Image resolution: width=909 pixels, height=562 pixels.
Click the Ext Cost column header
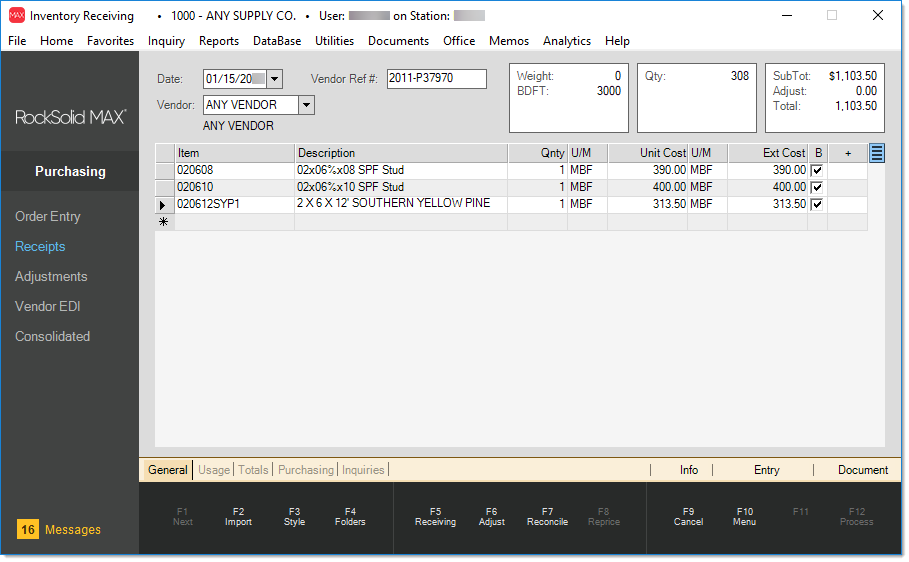768,153
